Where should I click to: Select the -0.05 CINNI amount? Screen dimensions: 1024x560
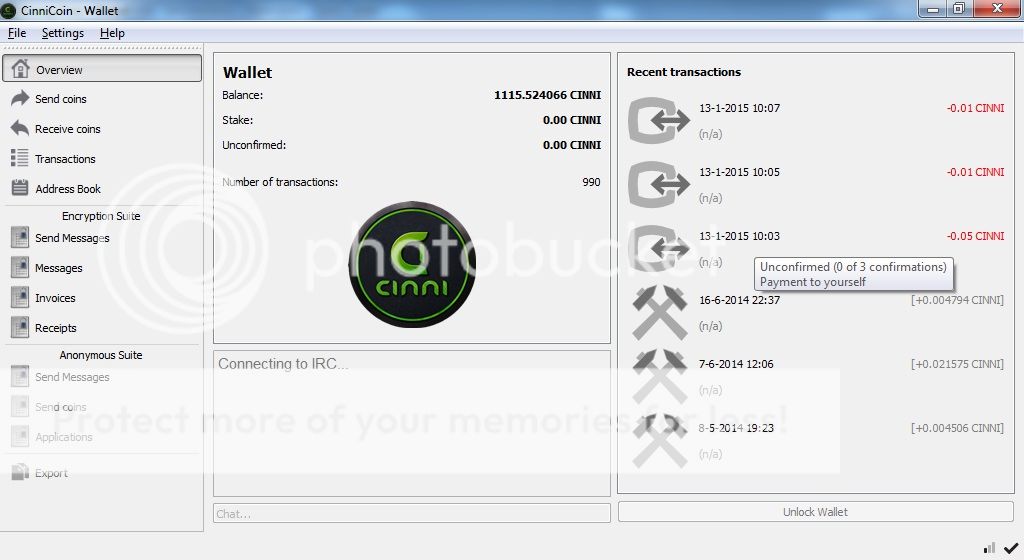(x=975, y=236)
